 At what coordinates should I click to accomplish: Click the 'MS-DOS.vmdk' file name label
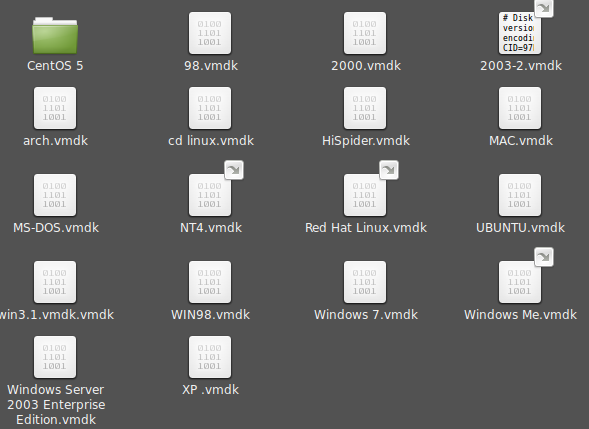[56, 228]
